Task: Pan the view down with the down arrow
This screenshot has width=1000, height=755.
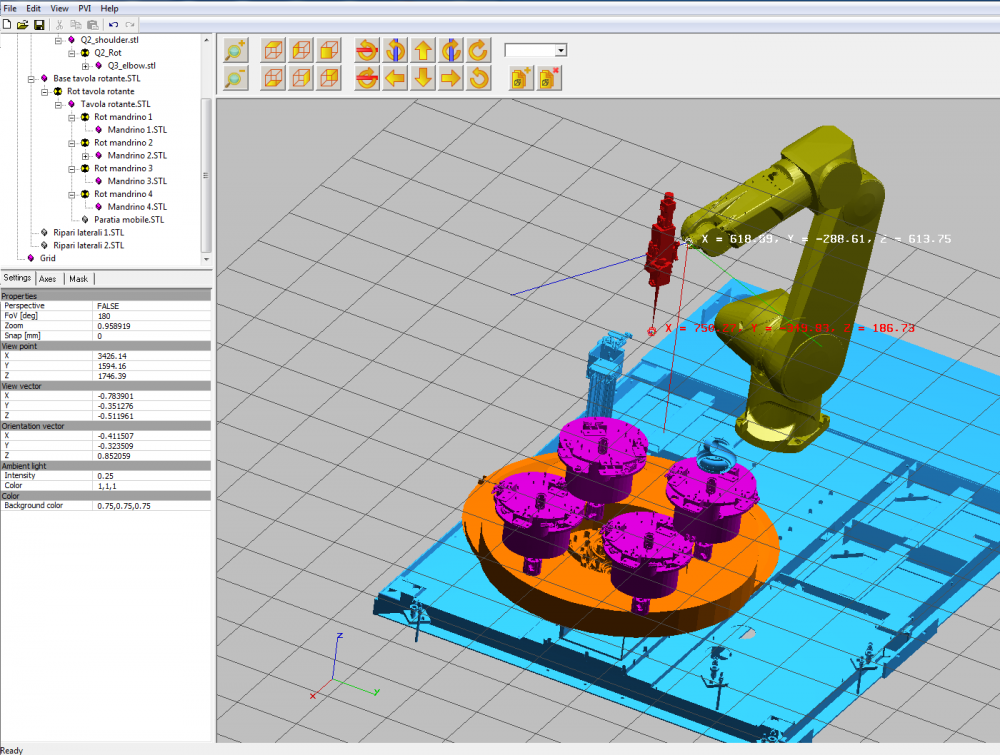Action: [423, 78]
